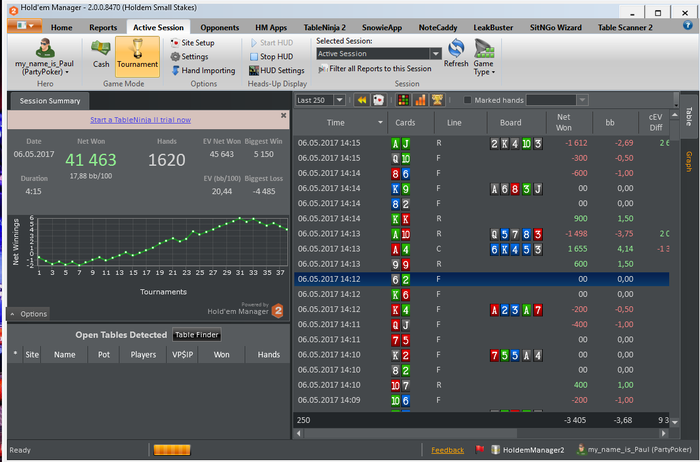Screen dimensions: 700x462
Task: Click the colored grid icon
Action: pos(403,100)
